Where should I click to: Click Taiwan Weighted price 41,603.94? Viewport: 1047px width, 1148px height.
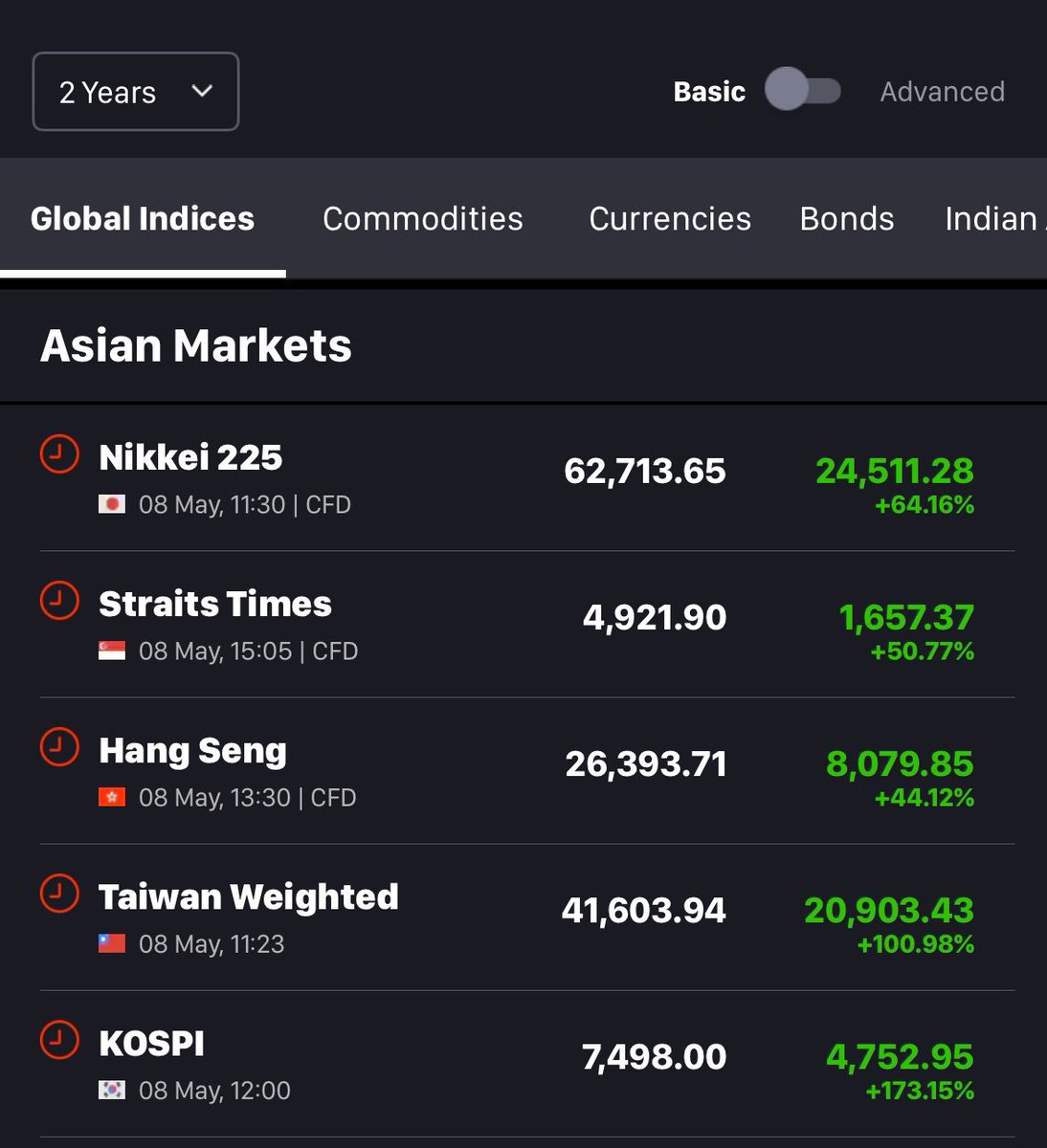pyautogui.click(x=644, y=910)
